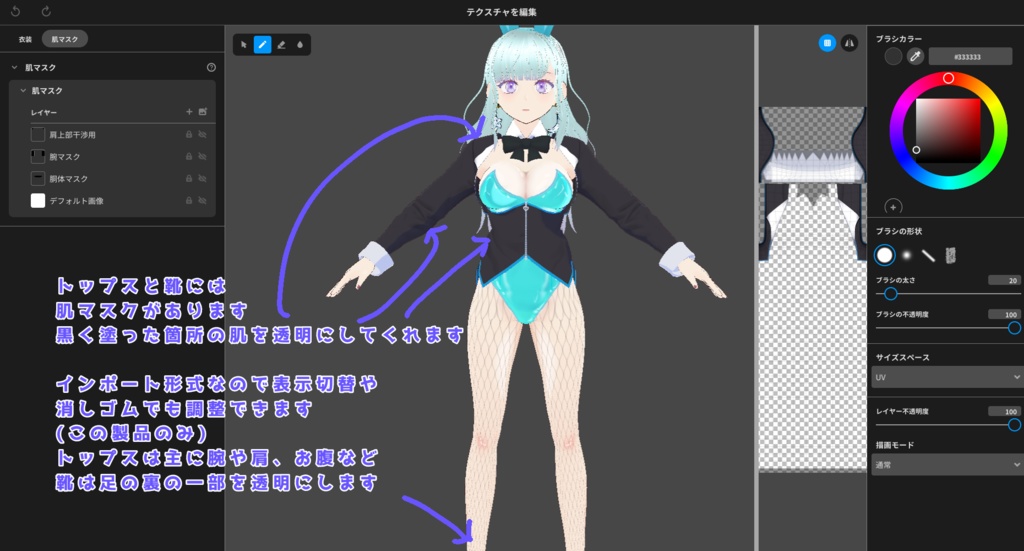
Task: Collapse the top 肌マスク section
Action: pos(14,67)
